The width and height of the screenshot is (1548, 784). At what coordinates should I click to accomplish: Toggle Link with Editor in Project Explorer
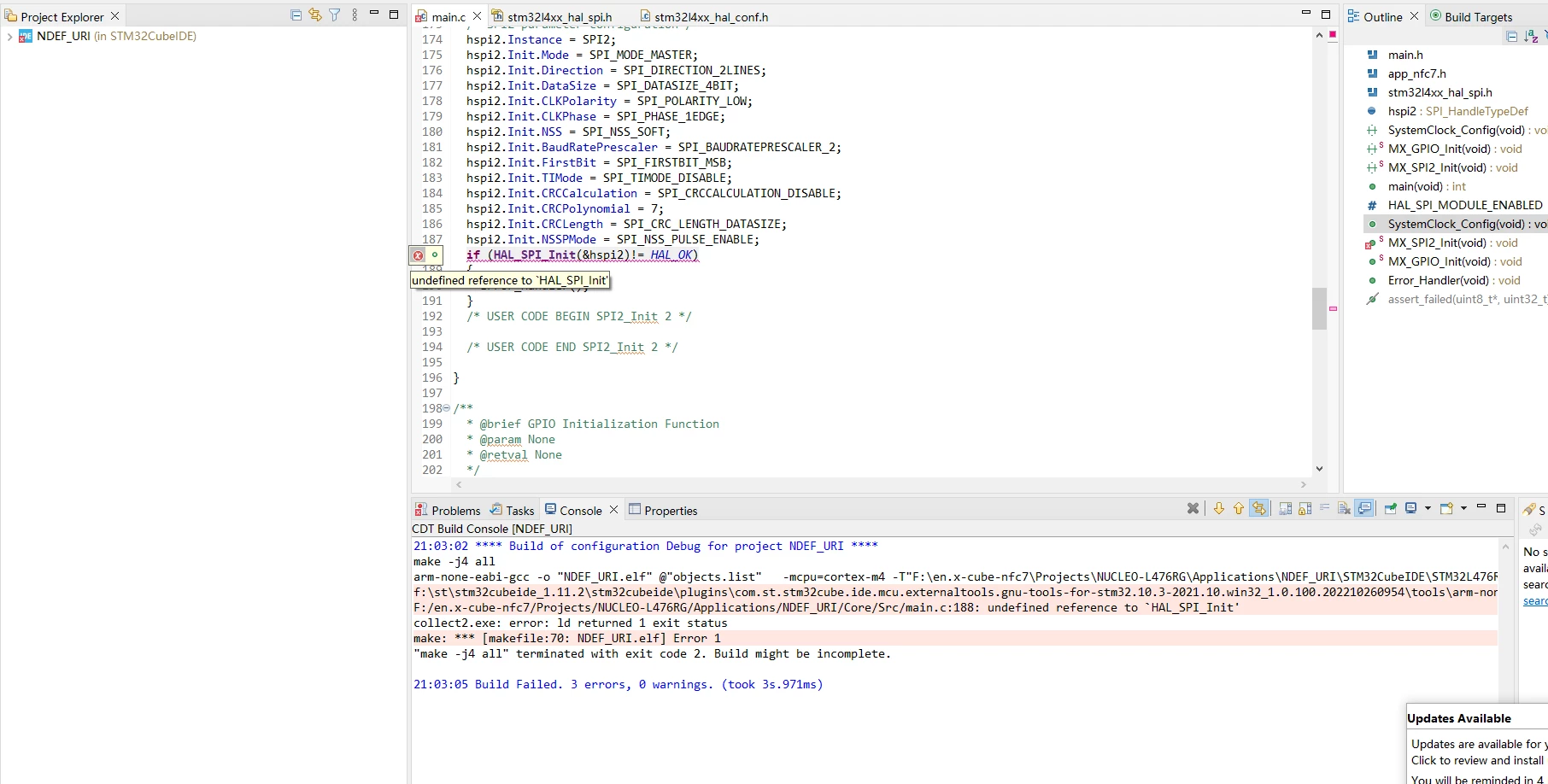coord(315,15)
